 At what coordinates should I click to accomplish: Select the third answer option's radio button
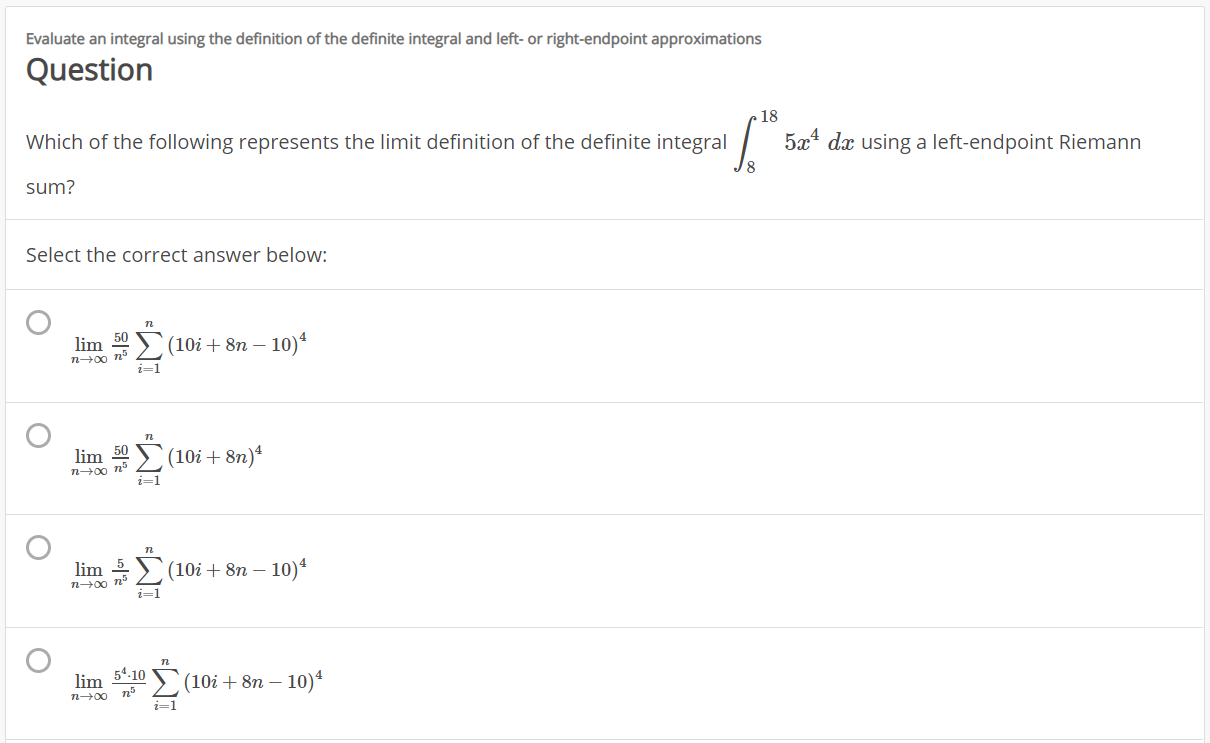coord(38,546)
